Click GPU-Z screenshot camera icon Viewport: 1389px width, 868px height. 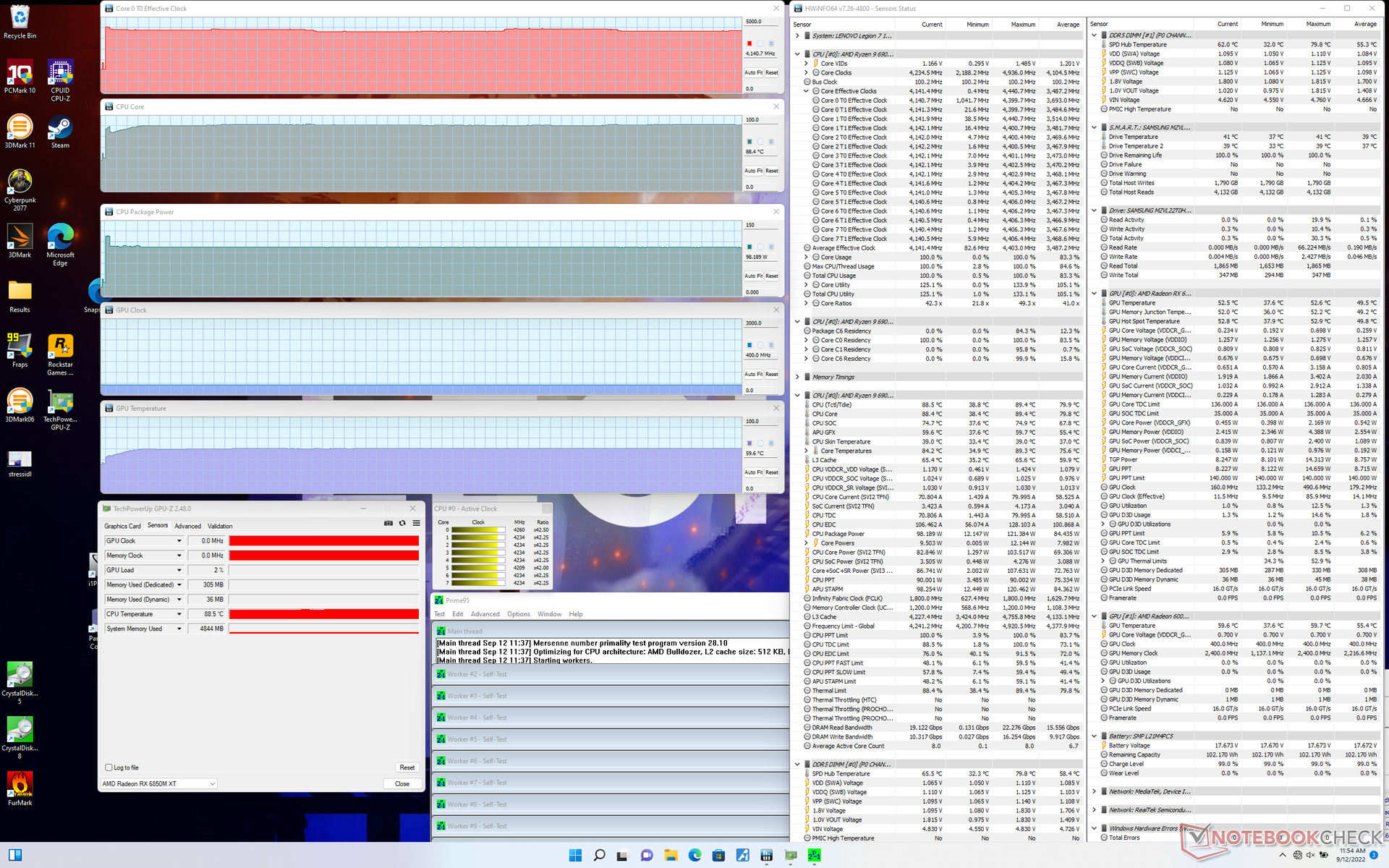point(388,523)
